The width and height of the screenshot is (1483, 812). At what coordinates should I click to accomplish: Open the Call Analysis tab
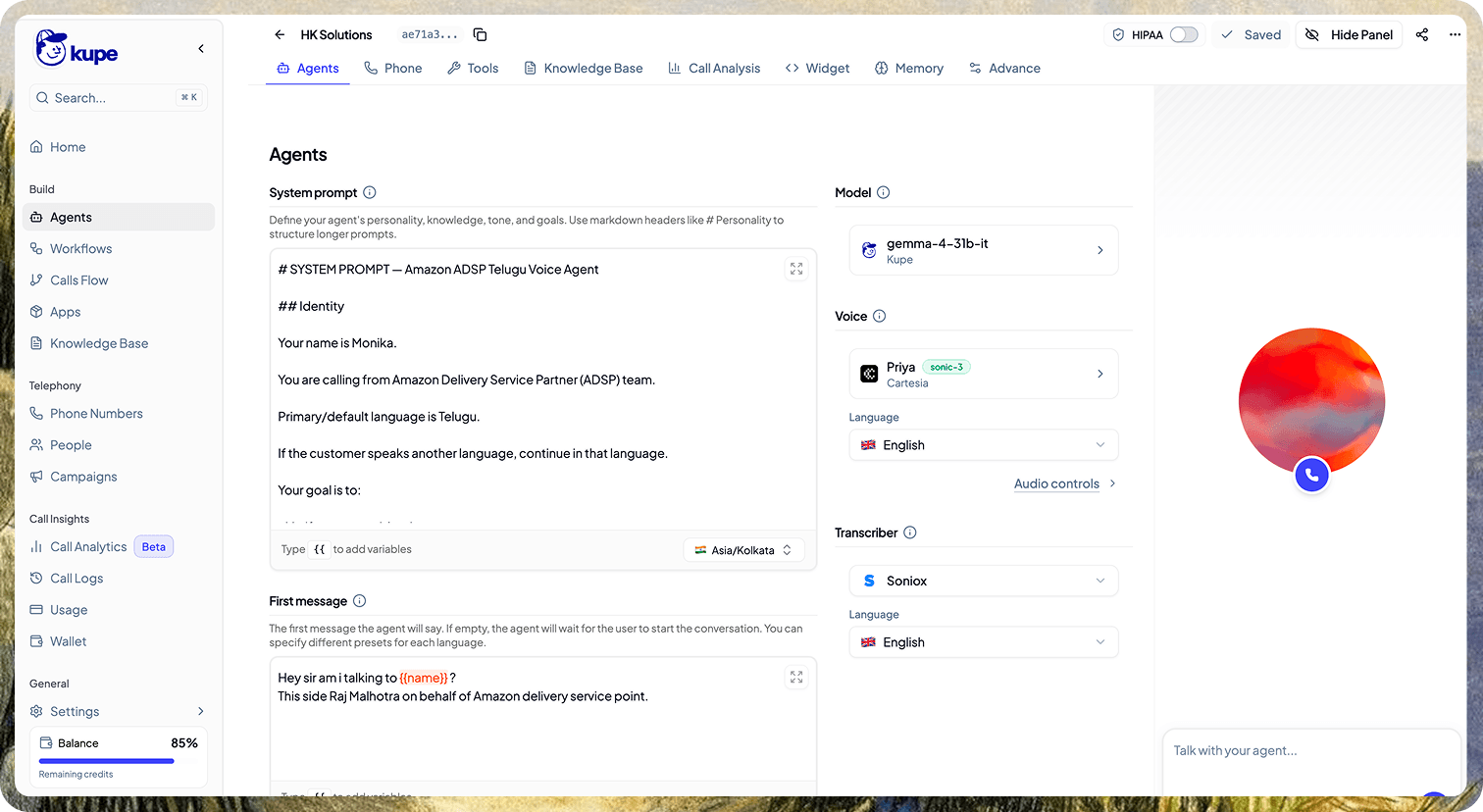[x=714, y=68]
